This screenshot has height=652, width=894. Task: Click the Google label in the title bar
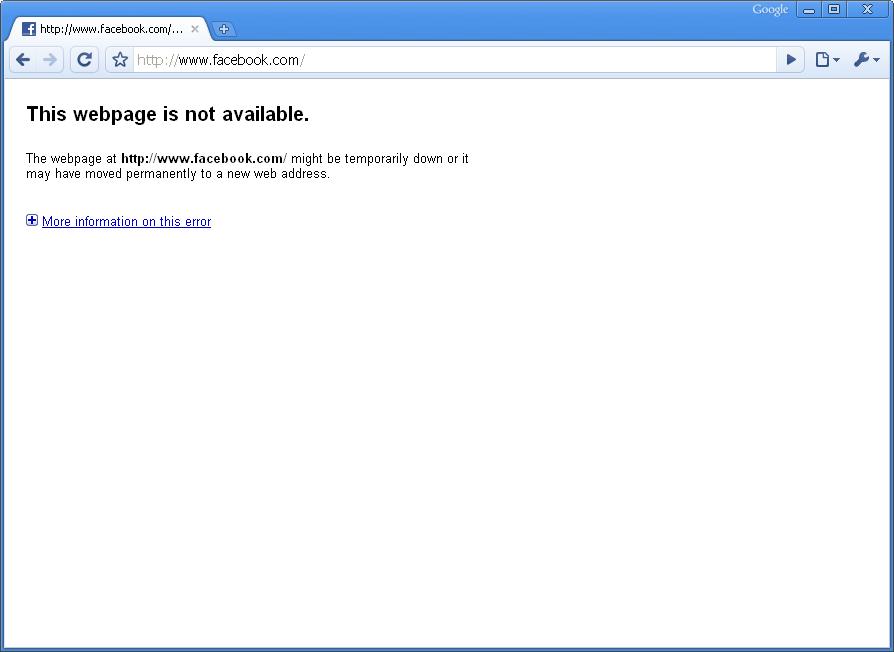coord(770,10)
